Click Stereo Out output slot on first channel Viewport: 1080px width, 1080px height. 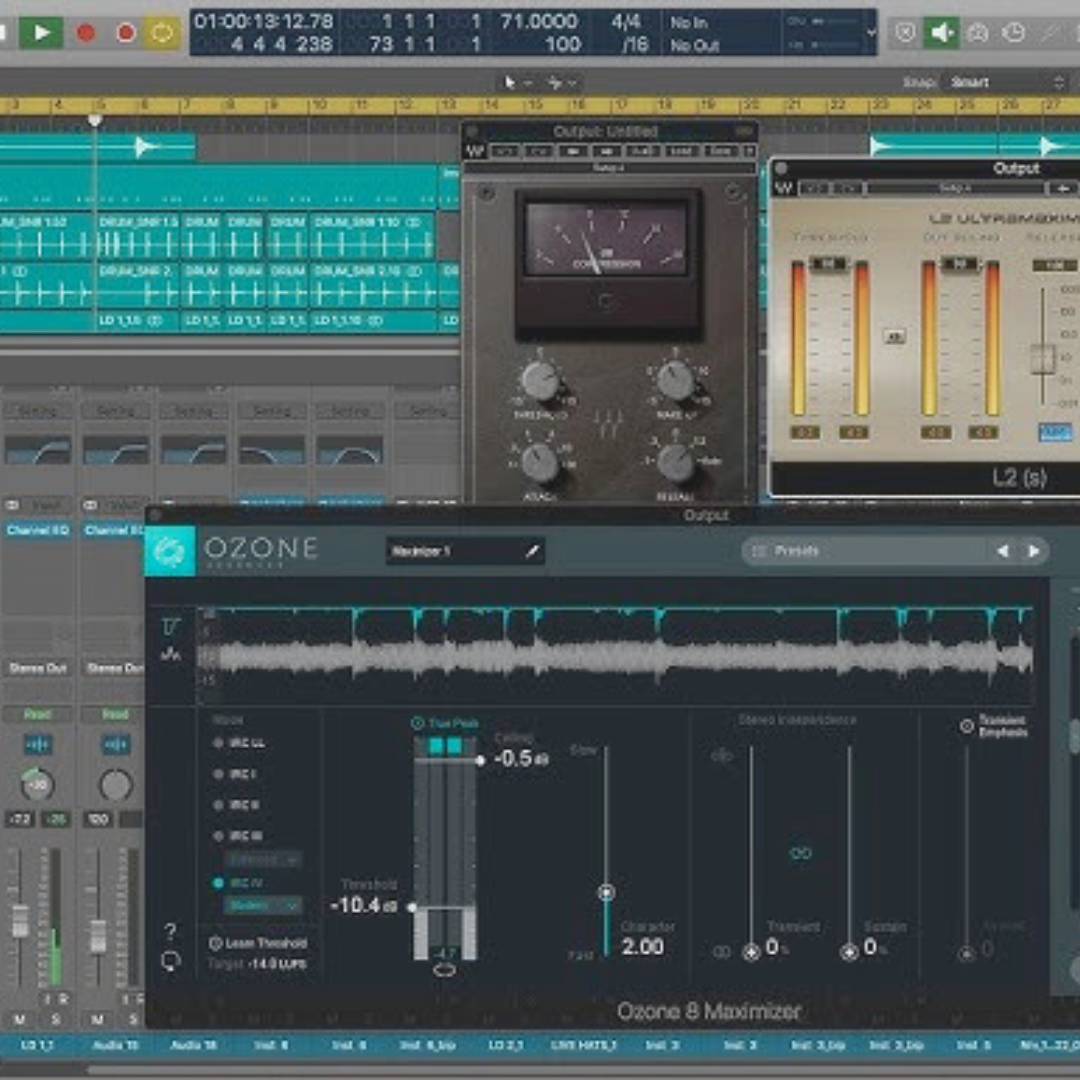[38, 667]
